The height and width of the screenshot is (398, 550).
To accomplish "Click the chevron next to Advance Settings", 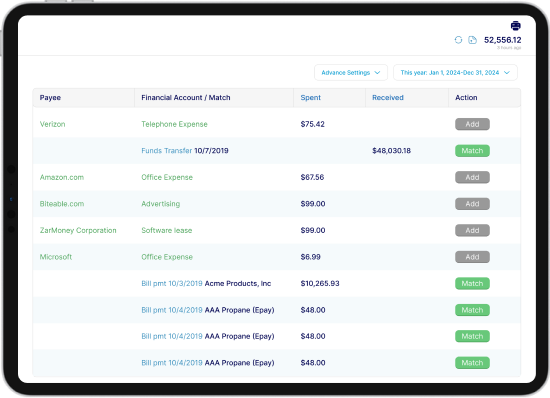I will coord(377,73).
